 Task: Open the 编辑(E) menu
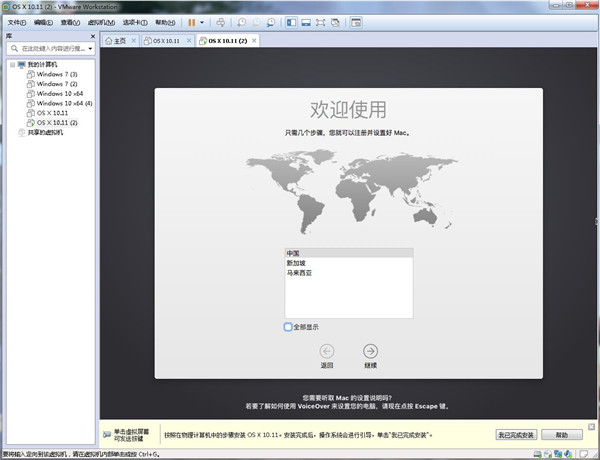pyautogui.click(x=43, y=23)
